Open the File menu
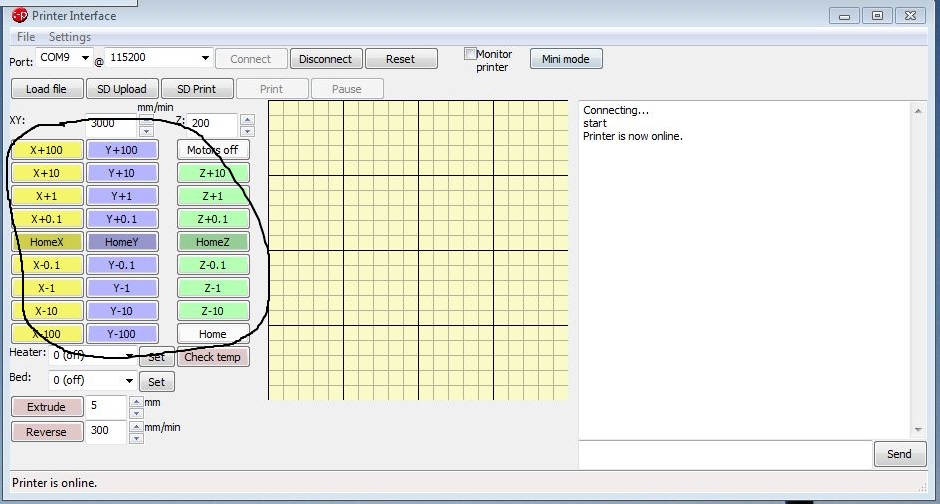 (26, 37)
